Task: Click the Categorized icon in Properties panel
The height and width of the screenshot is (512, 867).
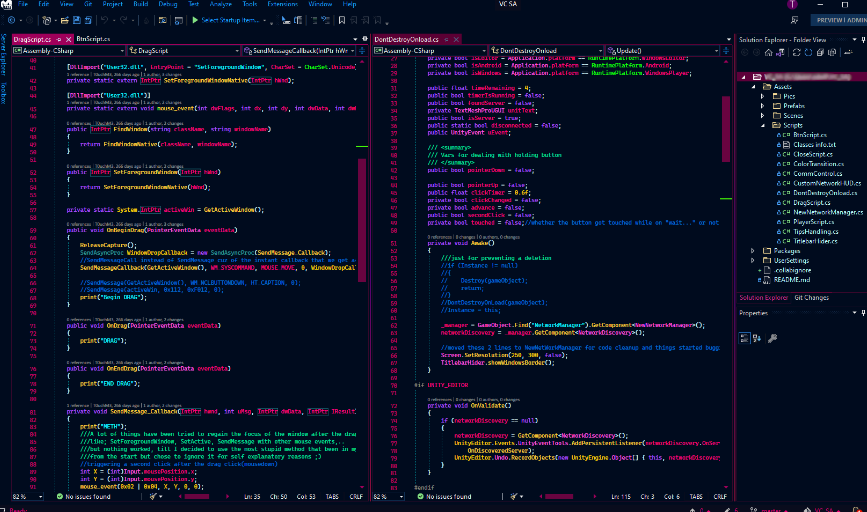Action: (745, 338)
